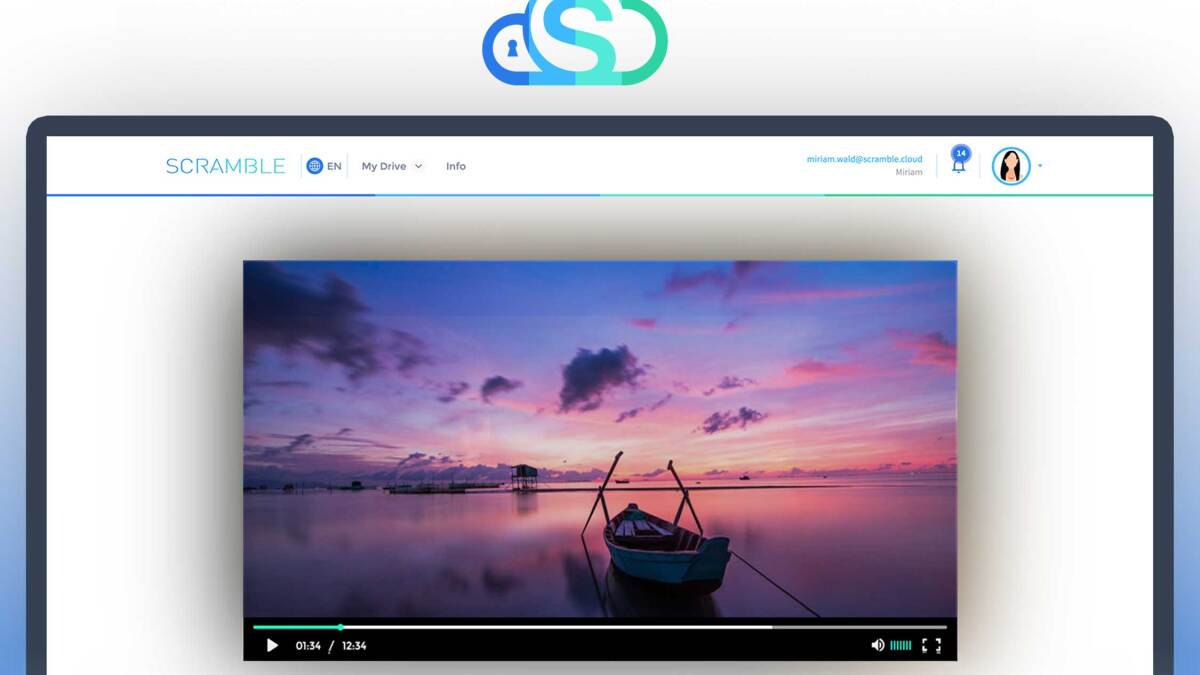Click the elapsed time 01:34 label
The image size is (1200, 675).
click(308, 646)
